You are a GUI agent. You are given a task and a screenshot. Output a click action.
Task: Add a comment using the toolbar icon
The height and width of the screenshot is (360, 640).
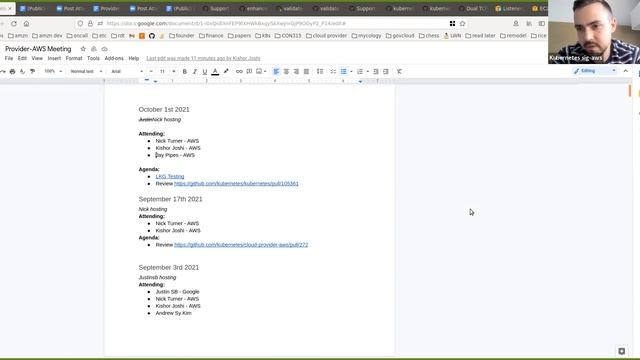(249, 71)
